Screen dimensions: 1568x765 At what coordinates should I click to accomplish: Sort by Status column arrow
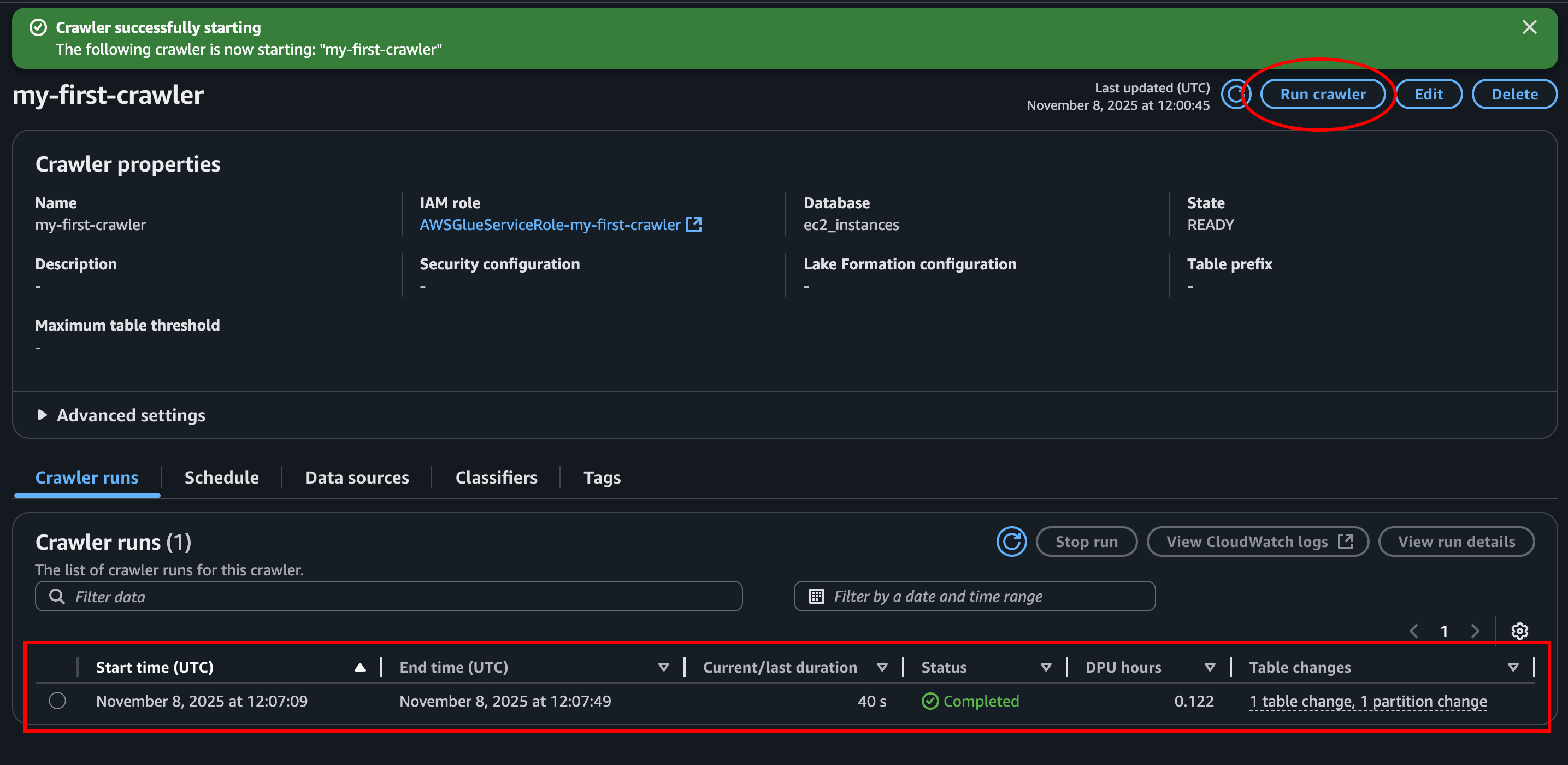(1046, 667)
